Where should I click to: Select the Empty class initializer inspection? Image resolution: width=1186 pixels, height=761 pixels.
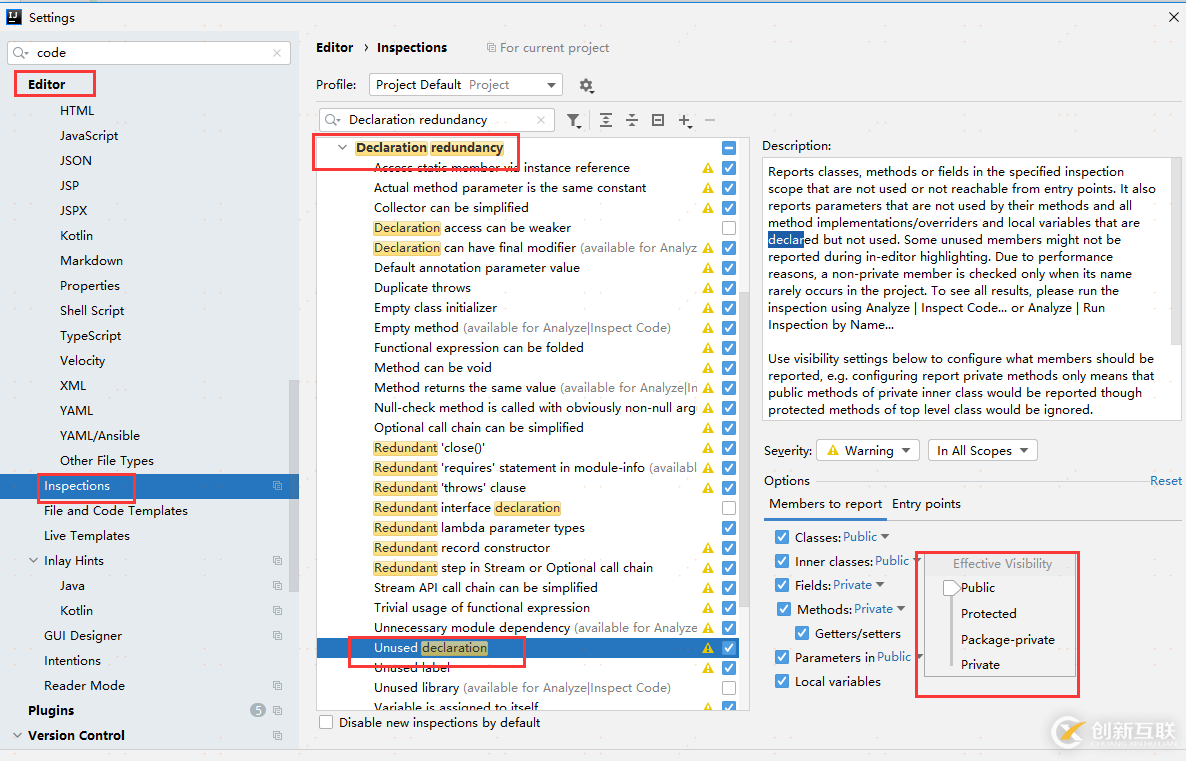pyautogui.click(x=435, y=308)
